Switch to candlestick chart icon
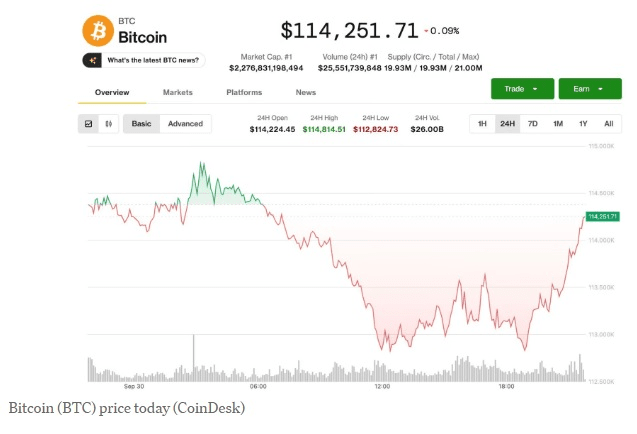This screenshot has height=434, width=637. click(x=108, y=124)
